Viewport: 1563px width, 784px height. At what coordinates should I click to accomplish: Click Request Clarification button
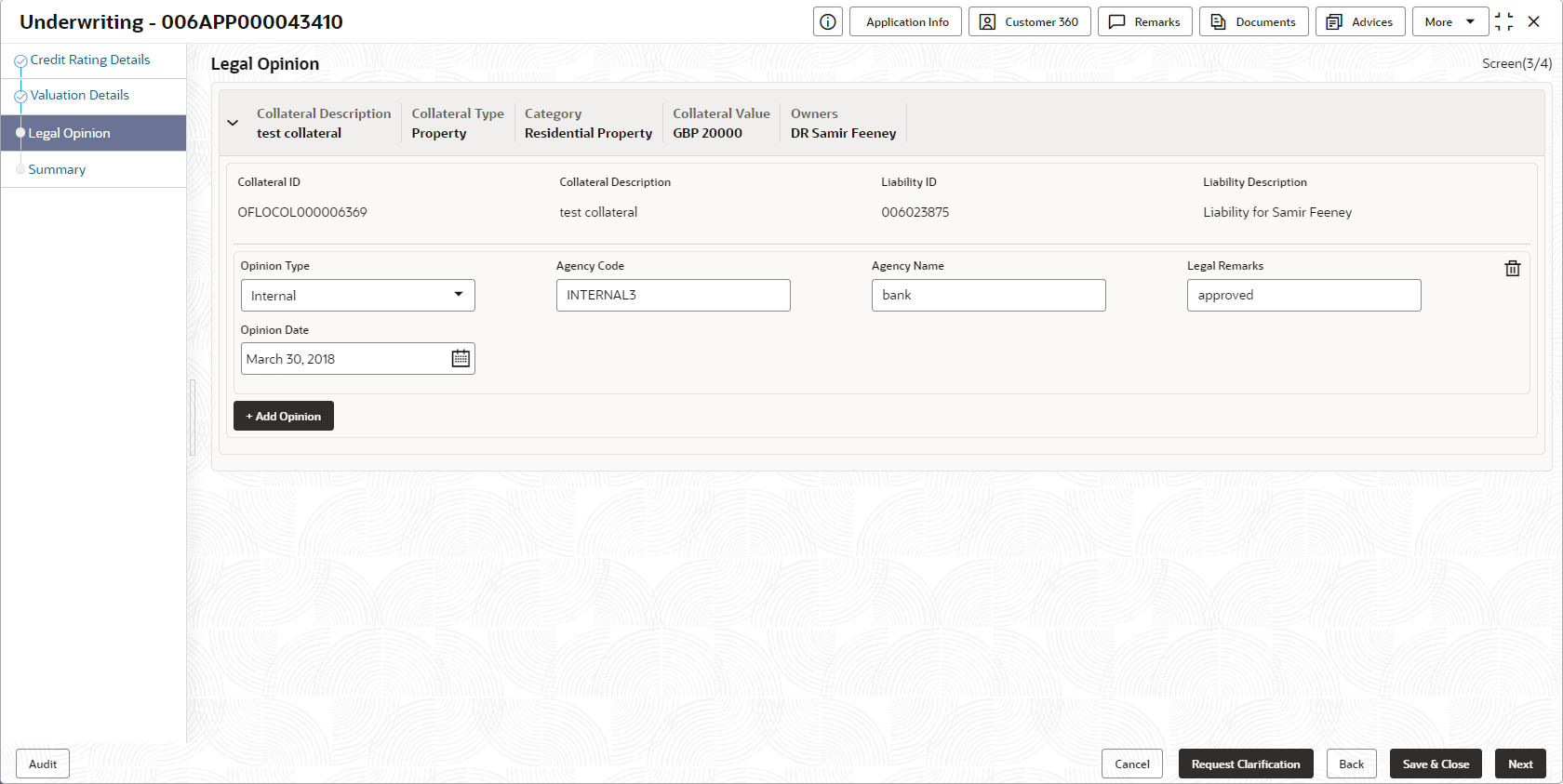pos(1246,764)
